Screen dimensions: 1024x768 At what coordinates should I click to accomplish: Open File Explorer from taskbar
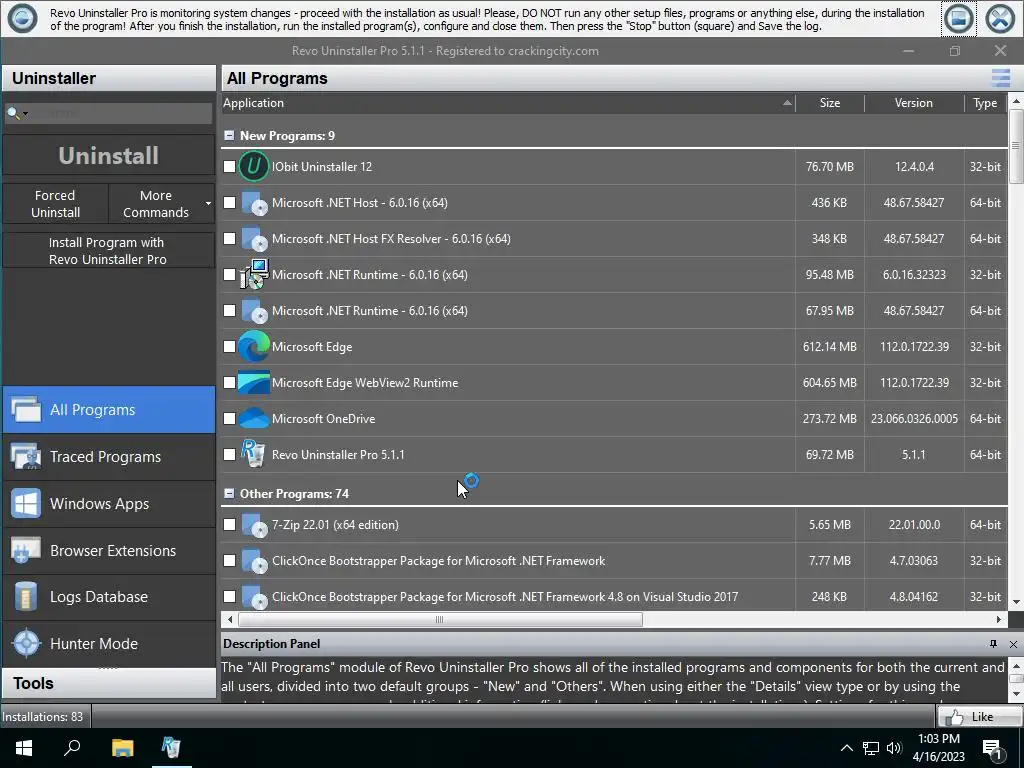click(122, 748)
